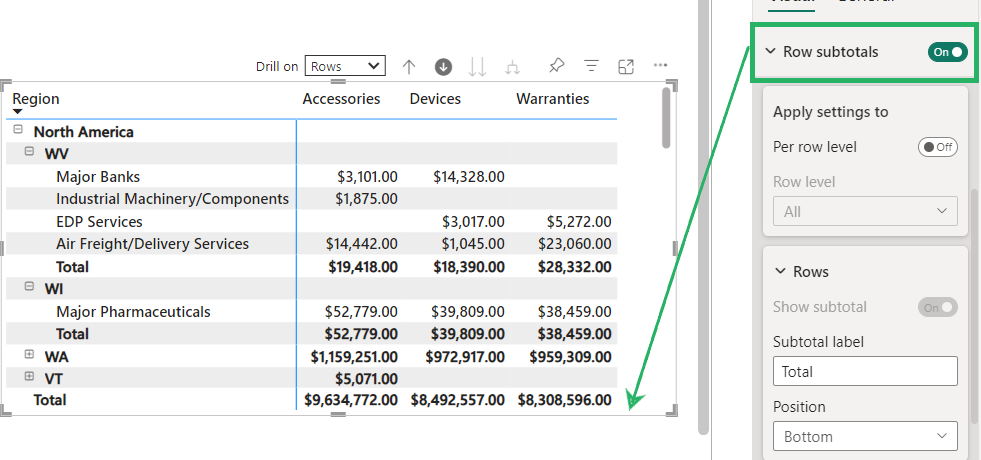
Task: Click the Accessories column header
Action: 341,99
